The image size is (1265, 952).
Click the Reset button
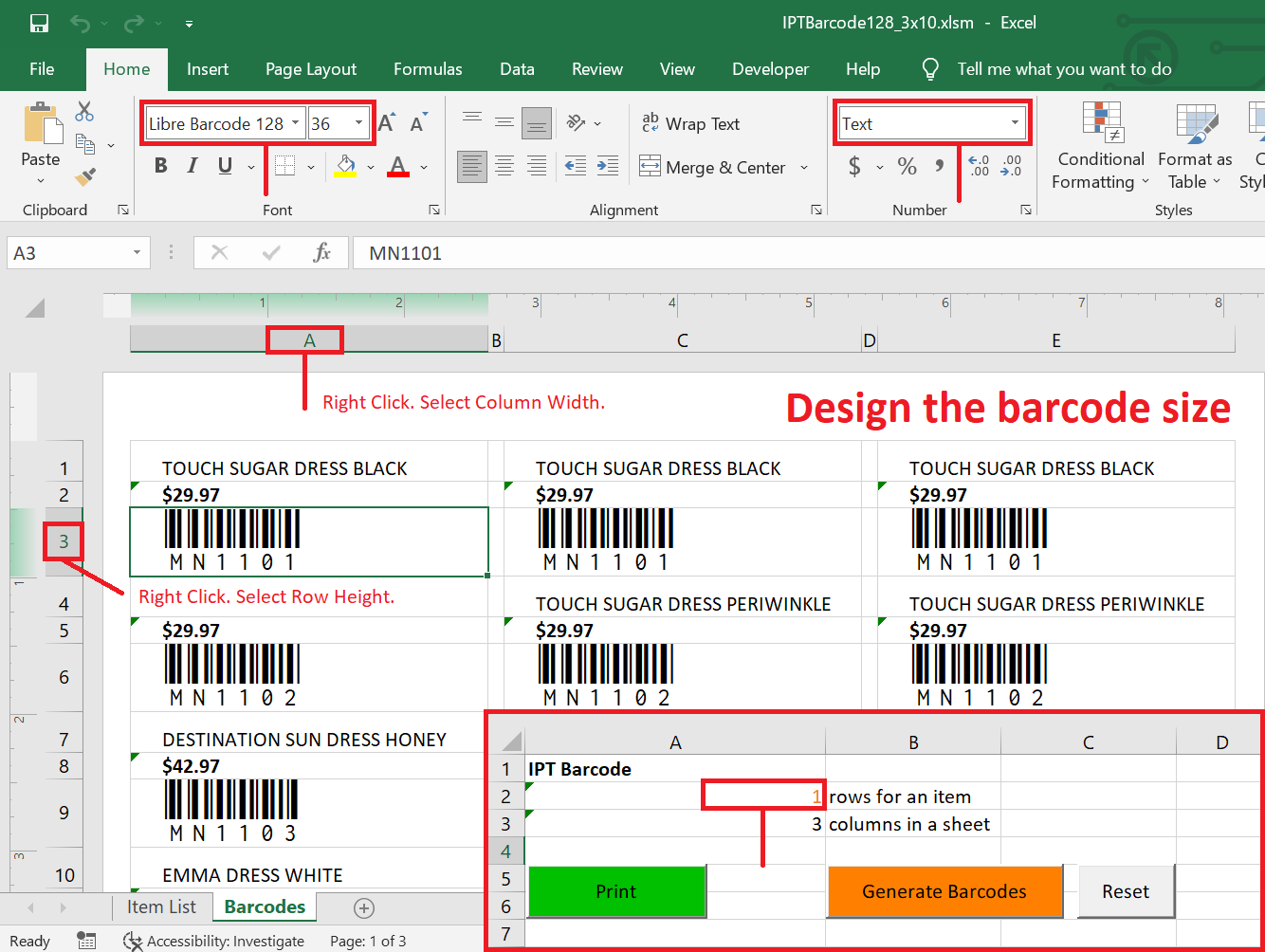click(1126, 891)
